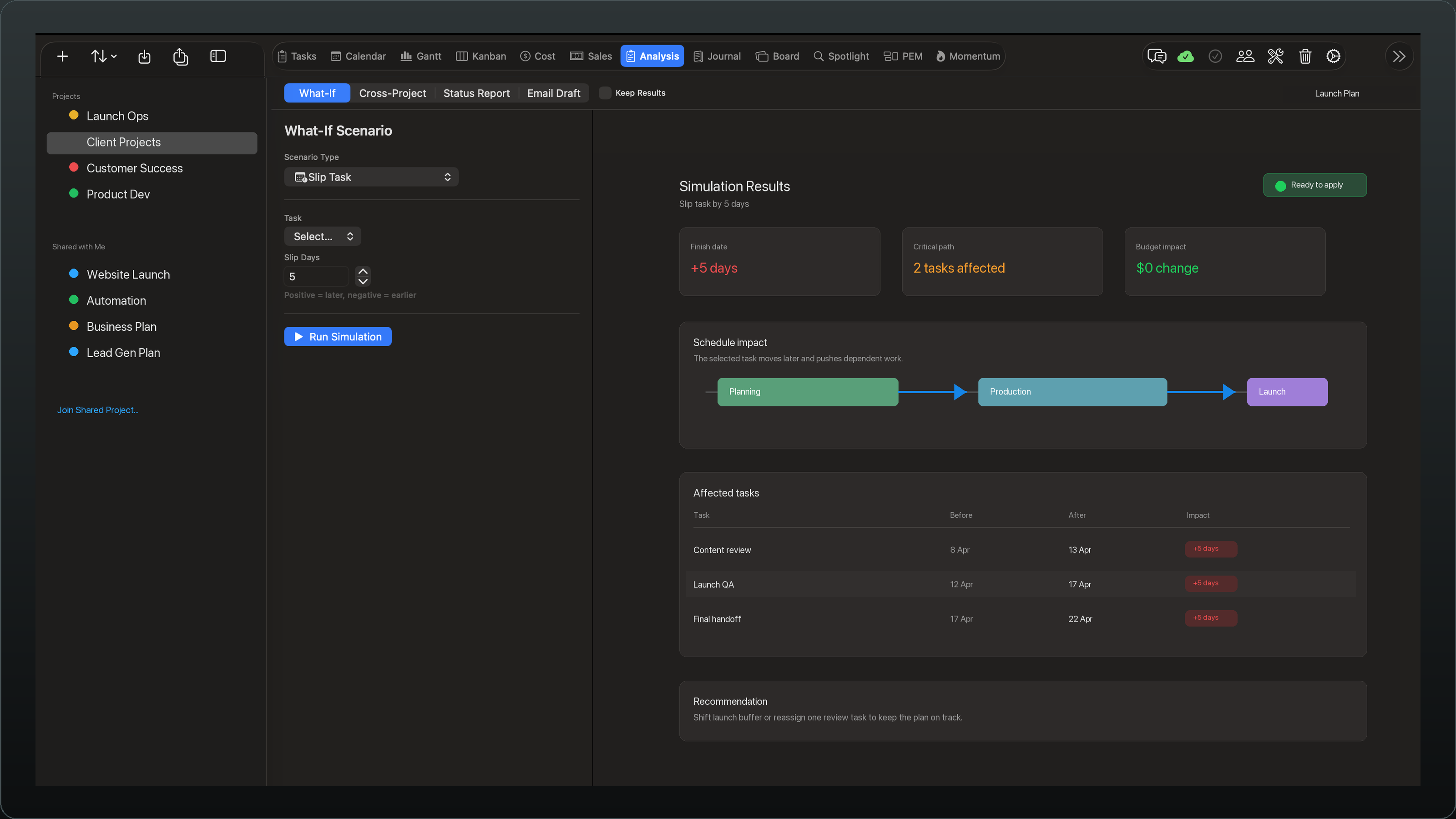Select Launch Ops project
Screen dimensions: 1456x819
tap(152, 116)
